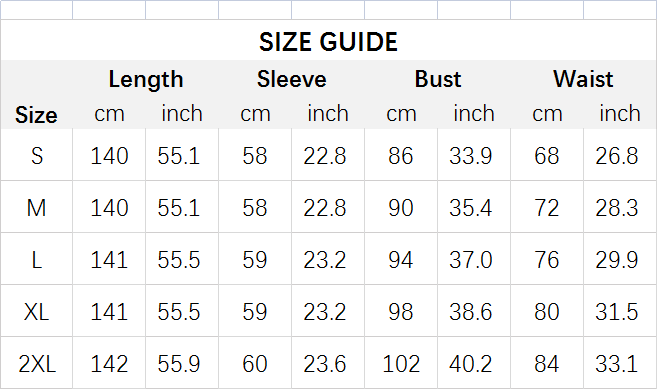Image resolution: width=657 pixels, height=390 pixels.
Task: Click the L size row label
Action: point(36,259)
